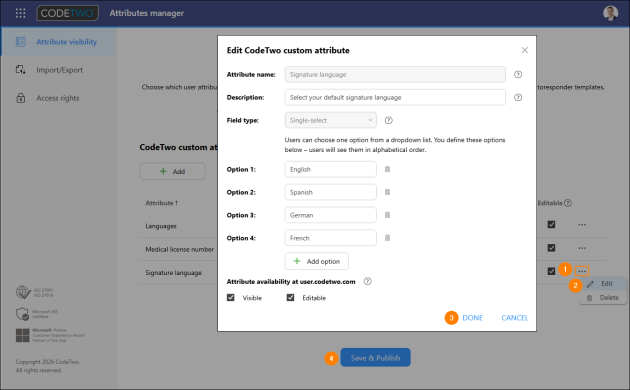Open more options for Signature language row

[x=582, y=272]
